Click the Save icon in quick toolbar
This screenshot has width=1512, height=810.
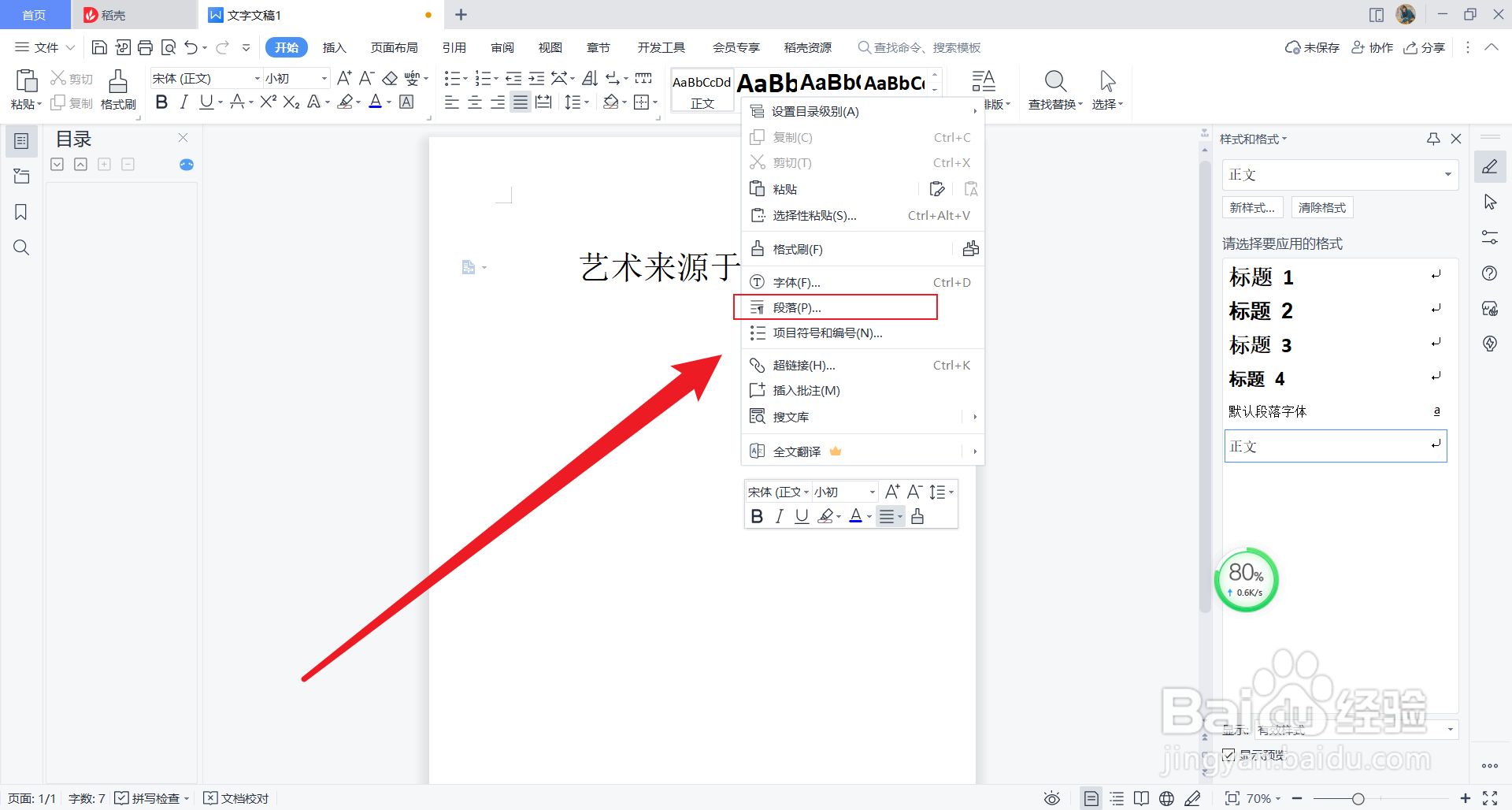tap(99, 47)
